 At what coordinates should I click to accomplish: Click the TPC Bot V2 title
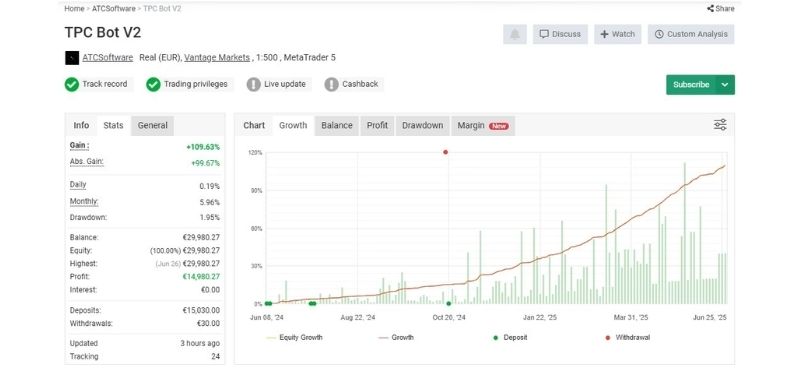point(103,33)
